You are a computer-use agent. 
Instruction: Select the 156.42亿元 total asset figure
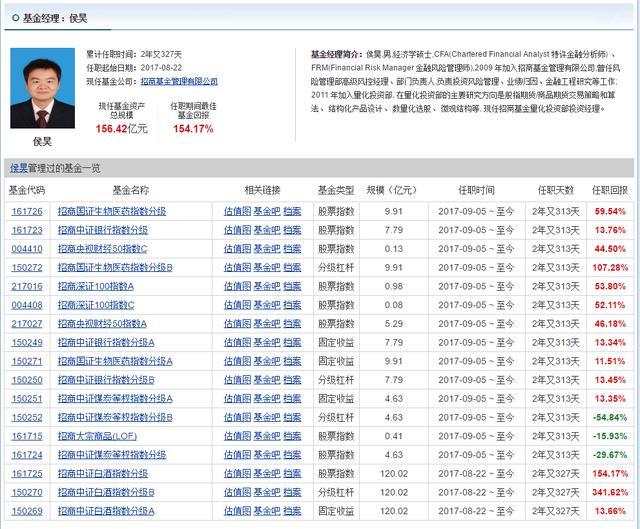122,129
